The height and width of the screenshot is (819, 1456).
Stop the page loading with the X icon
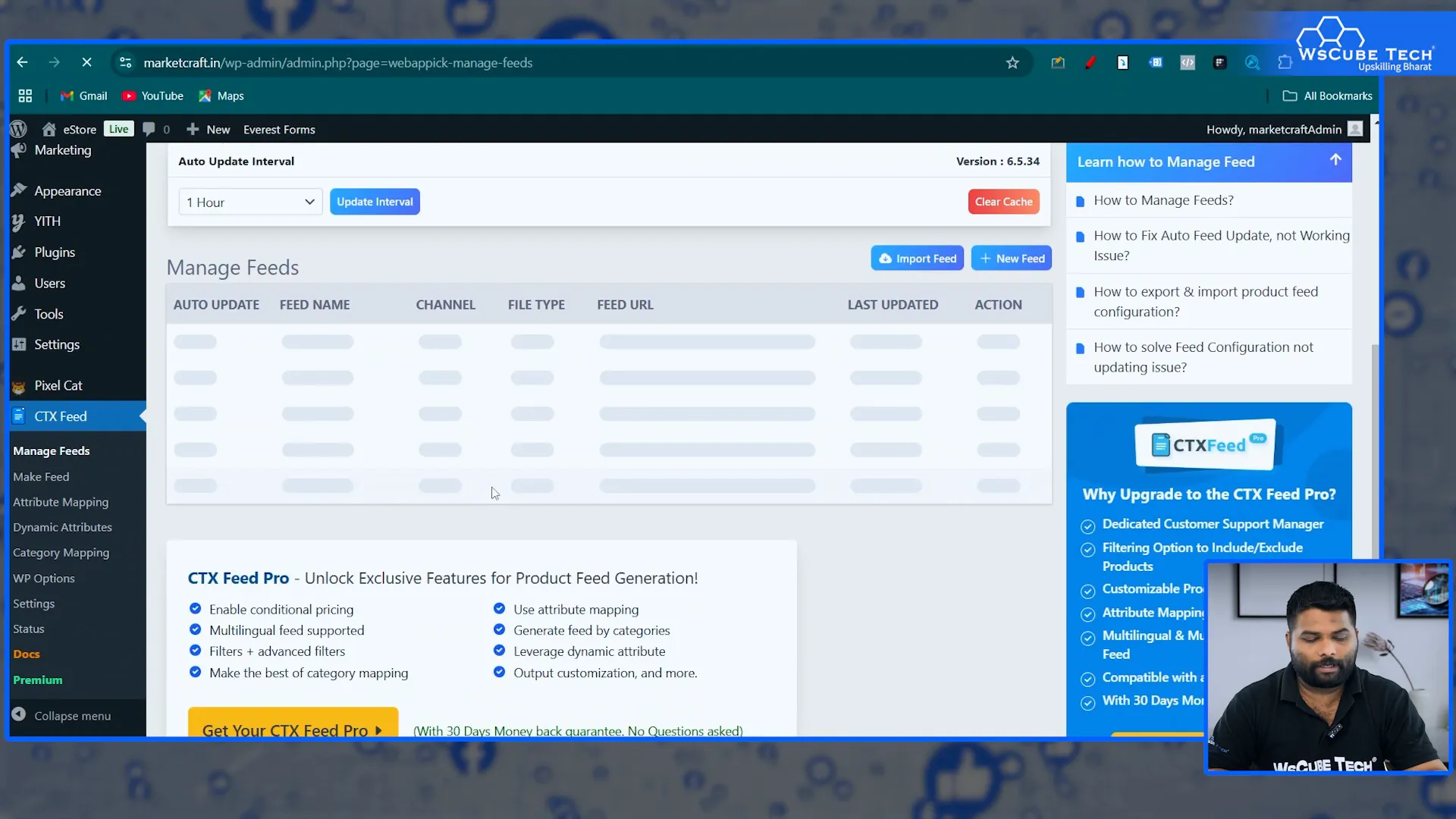86,62
